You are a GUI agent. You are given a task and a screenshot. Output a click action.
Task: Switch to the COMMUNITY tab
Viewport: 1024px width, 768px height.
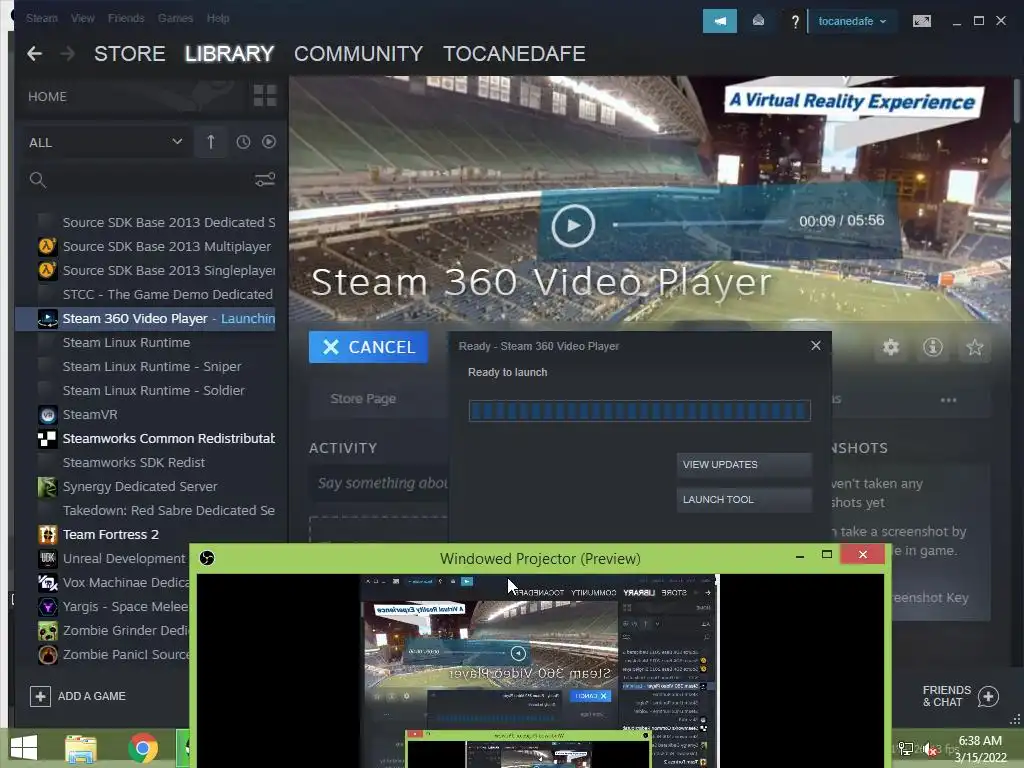(x=358, y=54)
